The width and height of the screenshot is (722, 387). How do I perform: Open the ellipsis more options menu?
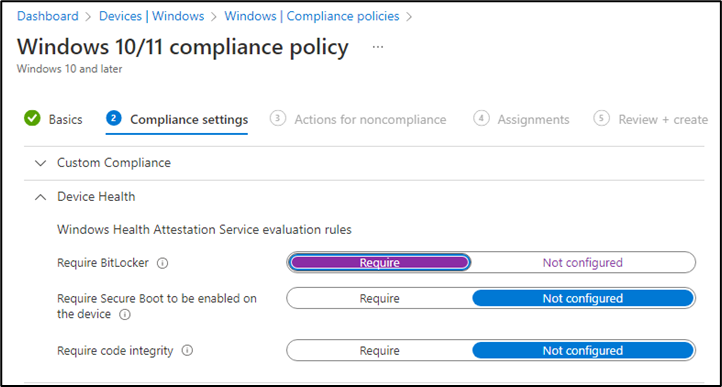pos(378,47)
